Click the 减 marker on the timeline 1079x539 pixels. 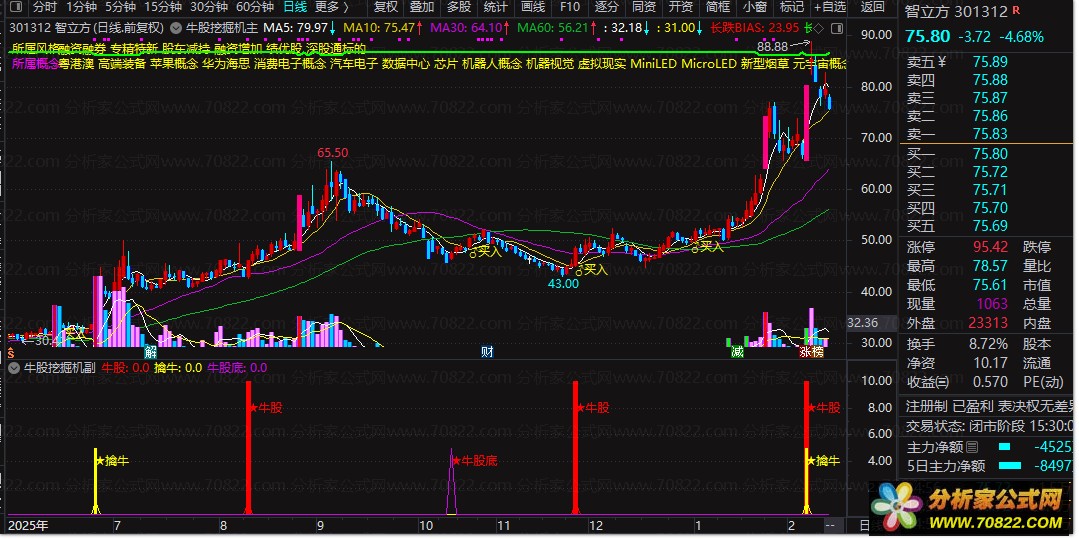point(737,352)
